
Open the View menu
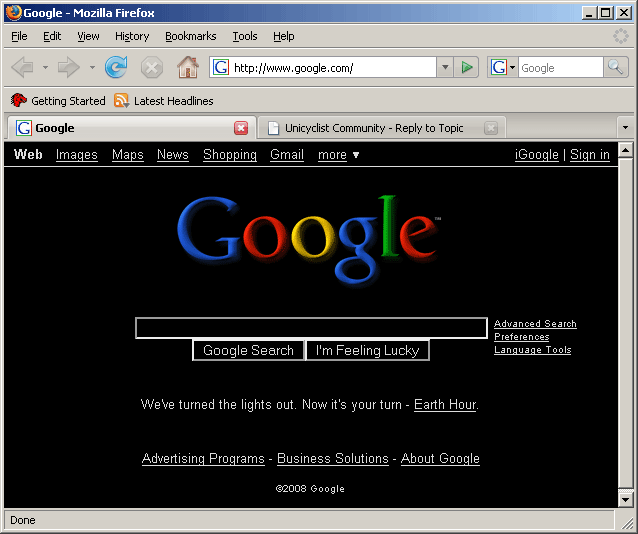88,36
